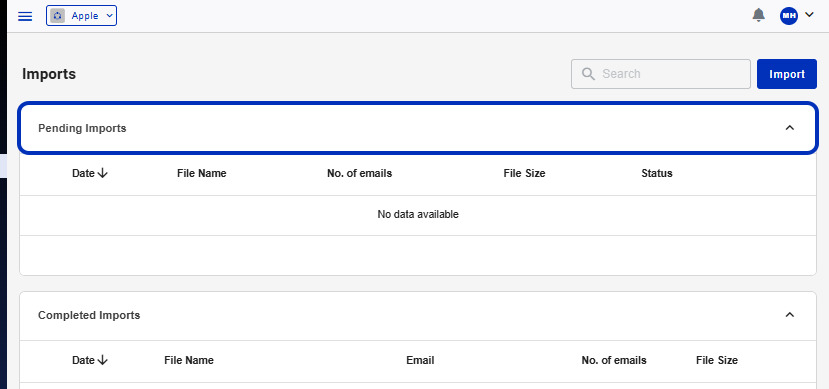The image size is (829, 389).
Task: Open the hamburger navigation menu
Action: tap(25, 16)
